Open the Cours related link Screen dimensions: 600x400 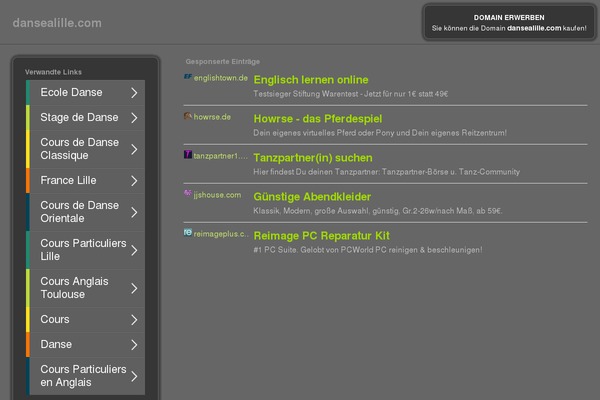point(85,320)
